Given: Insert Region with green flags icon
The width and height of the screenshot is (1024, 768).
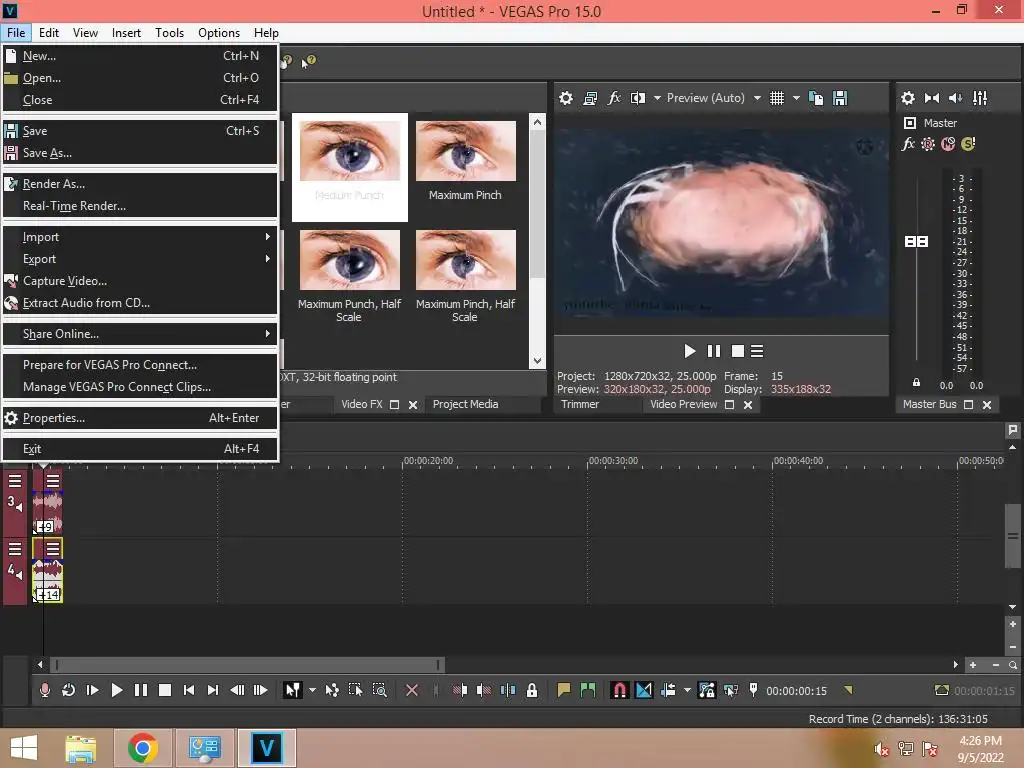Looking at the screenshot, I should pyautogui.click(x=588, y=690).
